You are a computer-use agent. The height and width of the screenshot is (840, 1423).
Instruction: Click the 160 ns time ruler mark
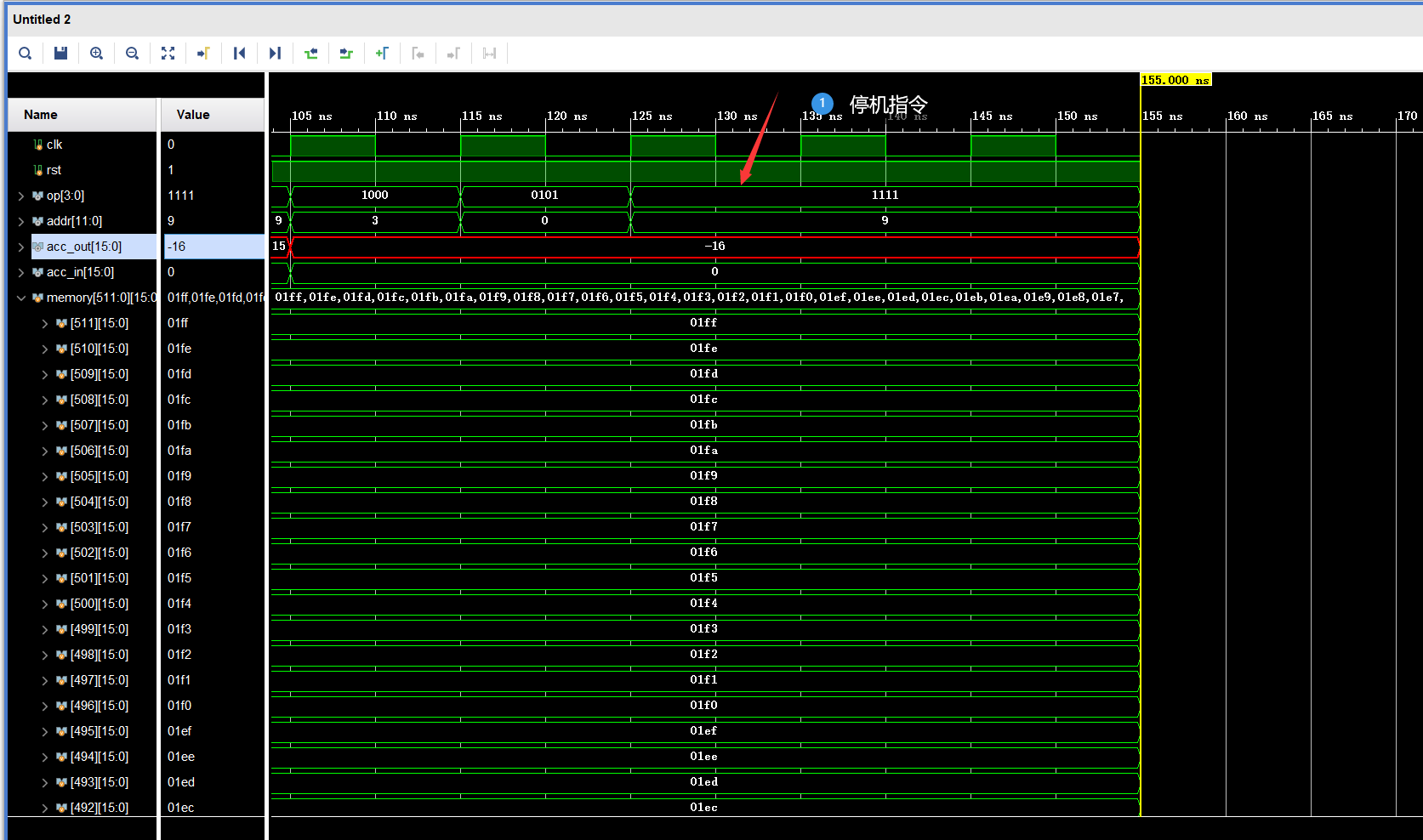click(1247, 116)
